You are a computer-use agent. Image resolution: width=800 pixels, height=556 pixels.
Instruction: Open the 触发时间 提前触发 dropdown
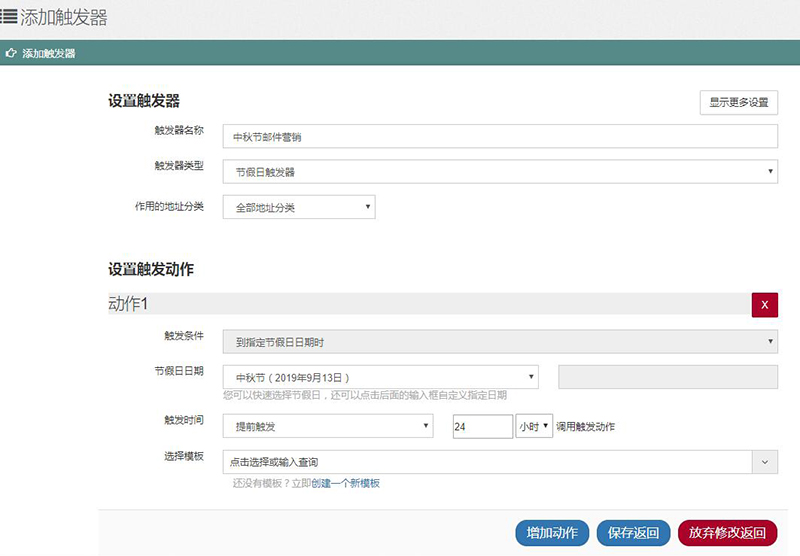click(327, 426)
